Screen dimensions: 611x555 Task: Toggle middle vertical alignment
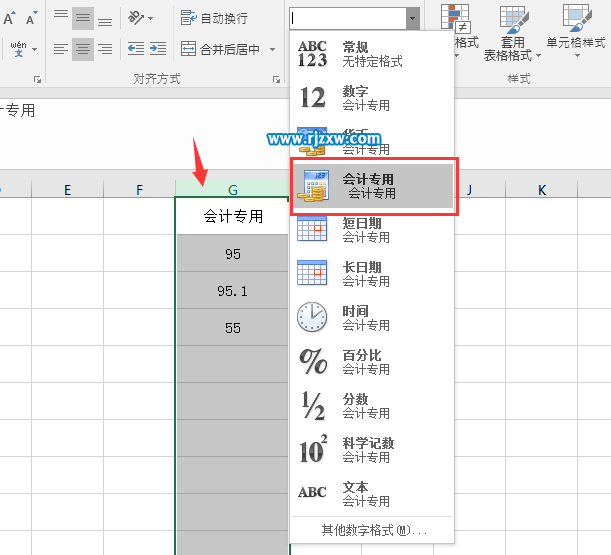pos(83,18)
